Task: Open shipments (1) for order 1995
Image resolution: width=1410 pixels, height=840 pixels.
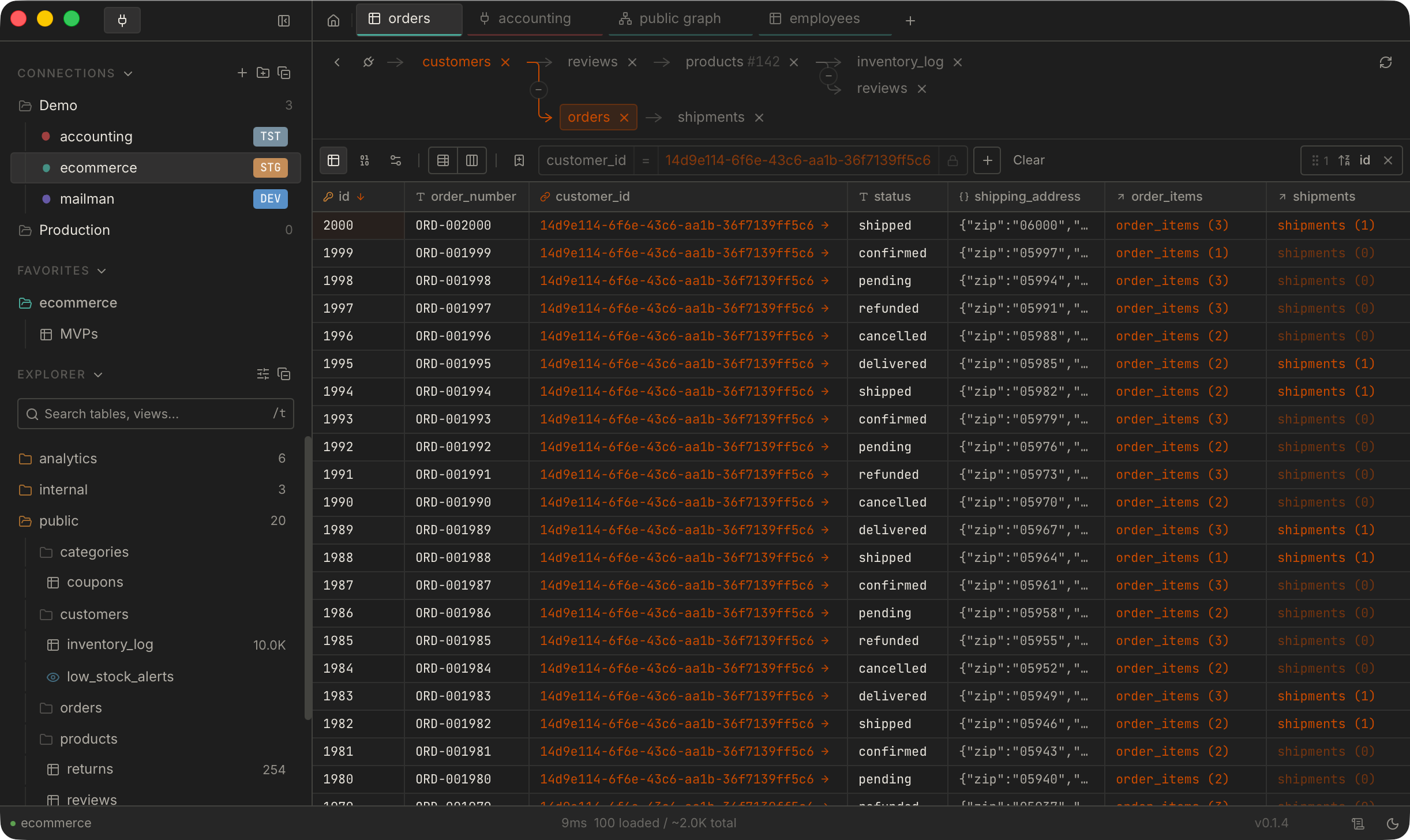Action: click(x=1326, y=364)
